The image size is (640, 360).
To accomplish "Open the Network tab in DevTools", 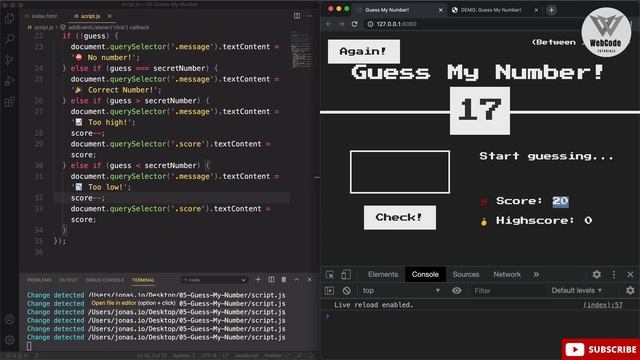I will point(507,275).
